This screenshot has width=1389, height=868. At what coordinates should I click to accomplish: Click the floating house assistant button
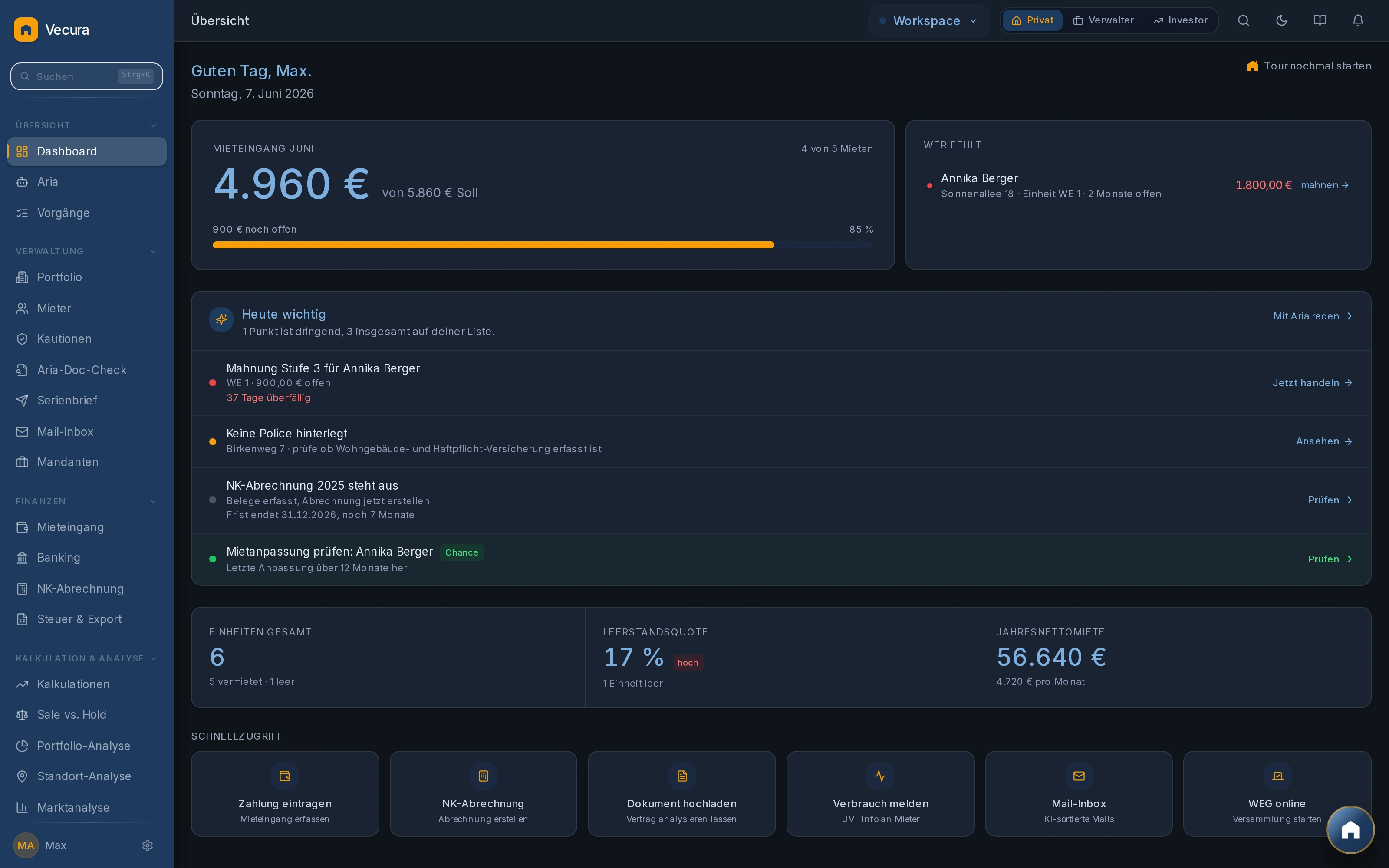[x=1350, y=829]
